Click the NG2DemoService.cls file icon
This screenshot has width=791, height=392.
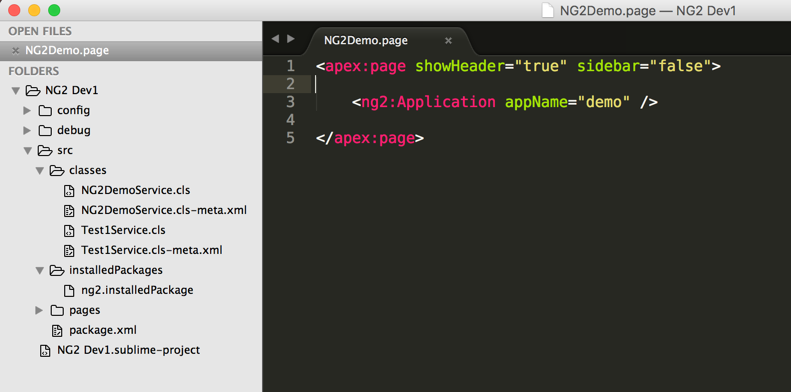tap(68, 191)
